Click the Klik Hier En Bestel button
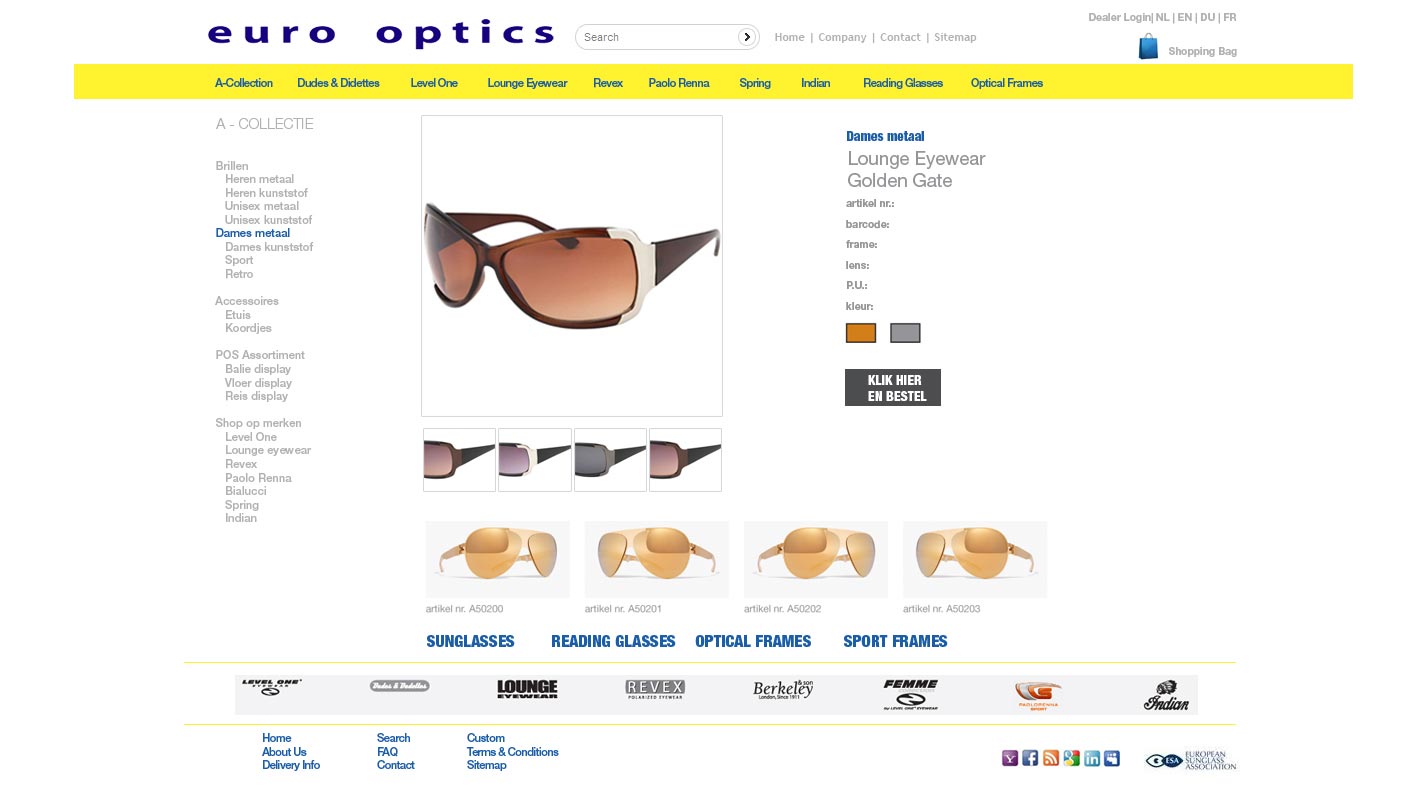 click(x=893, y=388)
